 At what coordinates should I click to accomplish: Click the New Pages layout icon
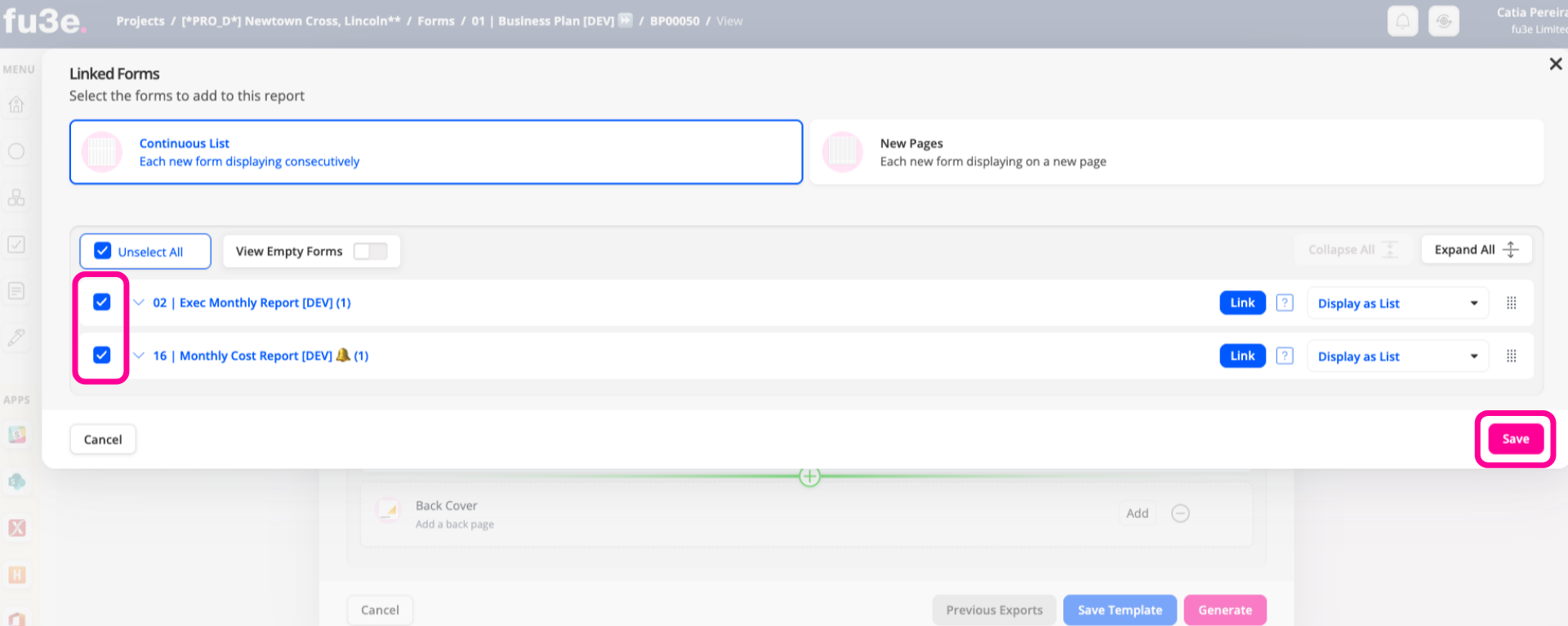point(843,152)
